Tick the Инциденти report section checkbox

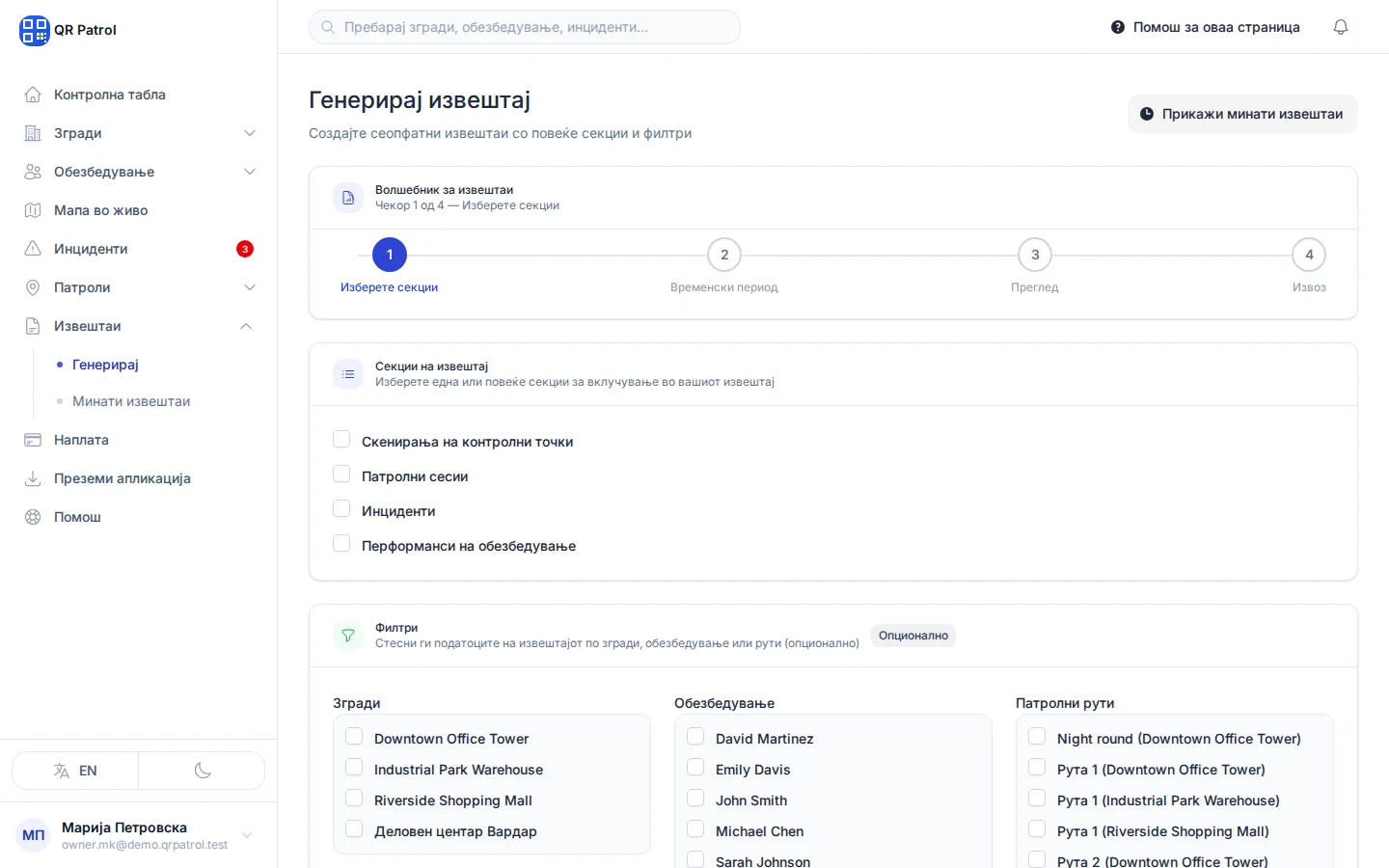pos(341,509)
